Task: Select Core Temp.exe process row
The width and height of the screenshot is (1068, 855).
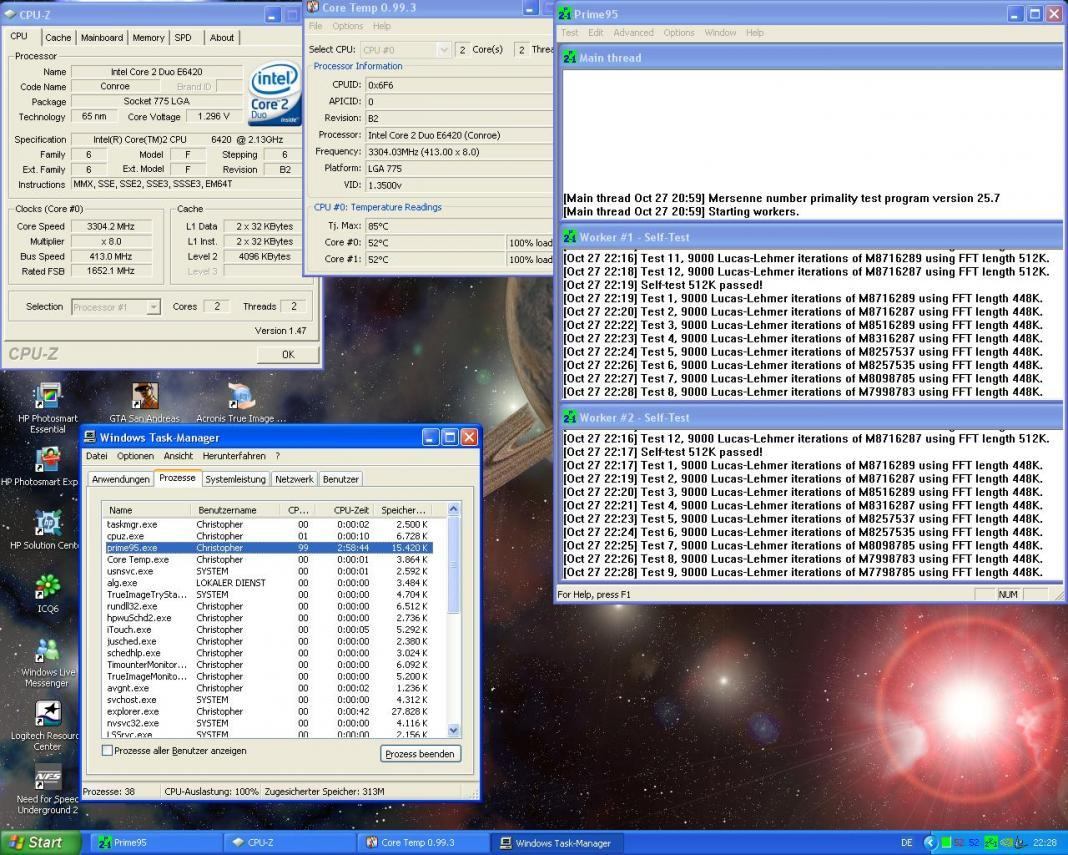Action: [x=269, y=559]
